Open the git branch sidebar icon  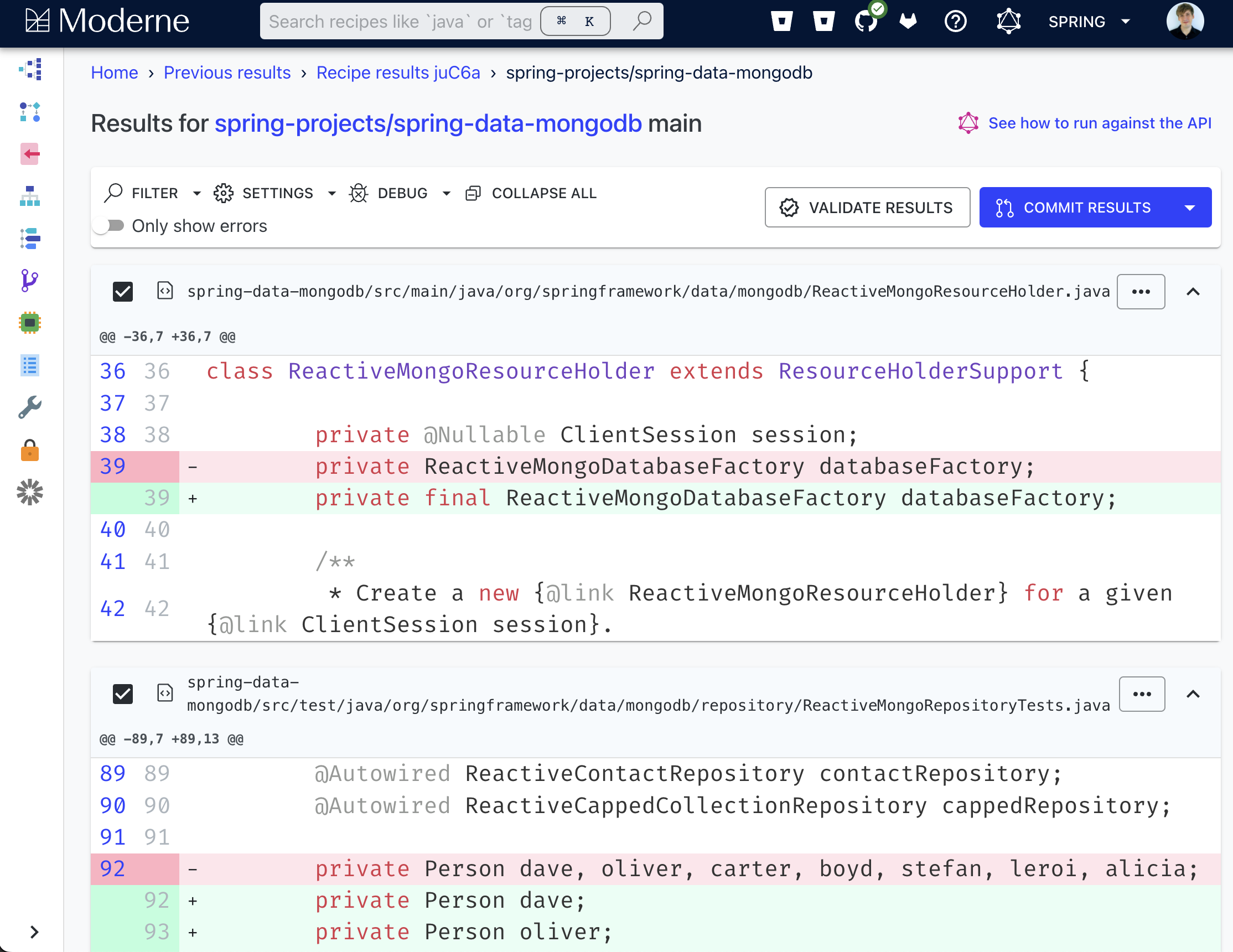(29, 280)
